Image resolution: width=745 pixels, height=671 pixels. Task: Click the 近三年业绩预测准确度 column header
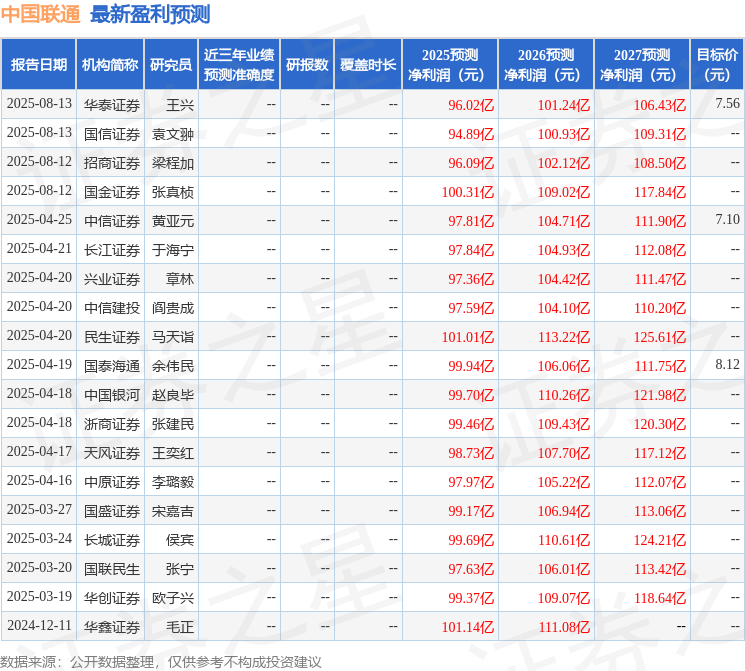(x=239, y=65)
